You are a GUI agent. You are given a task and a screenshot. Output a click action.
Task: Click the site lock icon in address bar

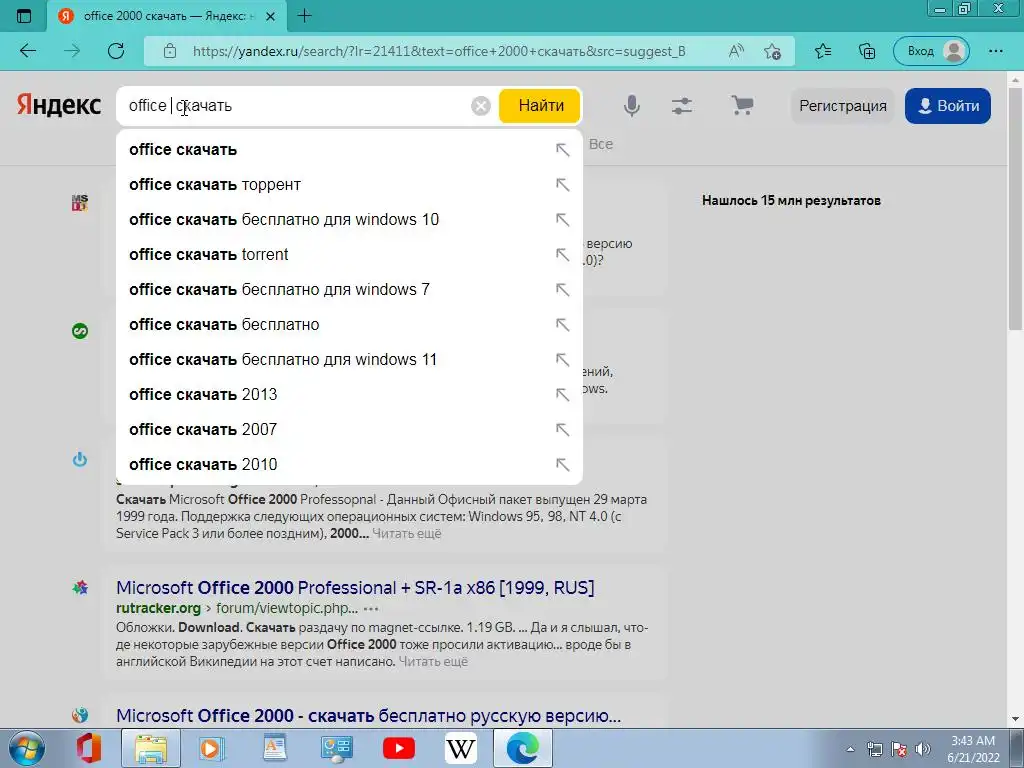click(x=170, y=51)
